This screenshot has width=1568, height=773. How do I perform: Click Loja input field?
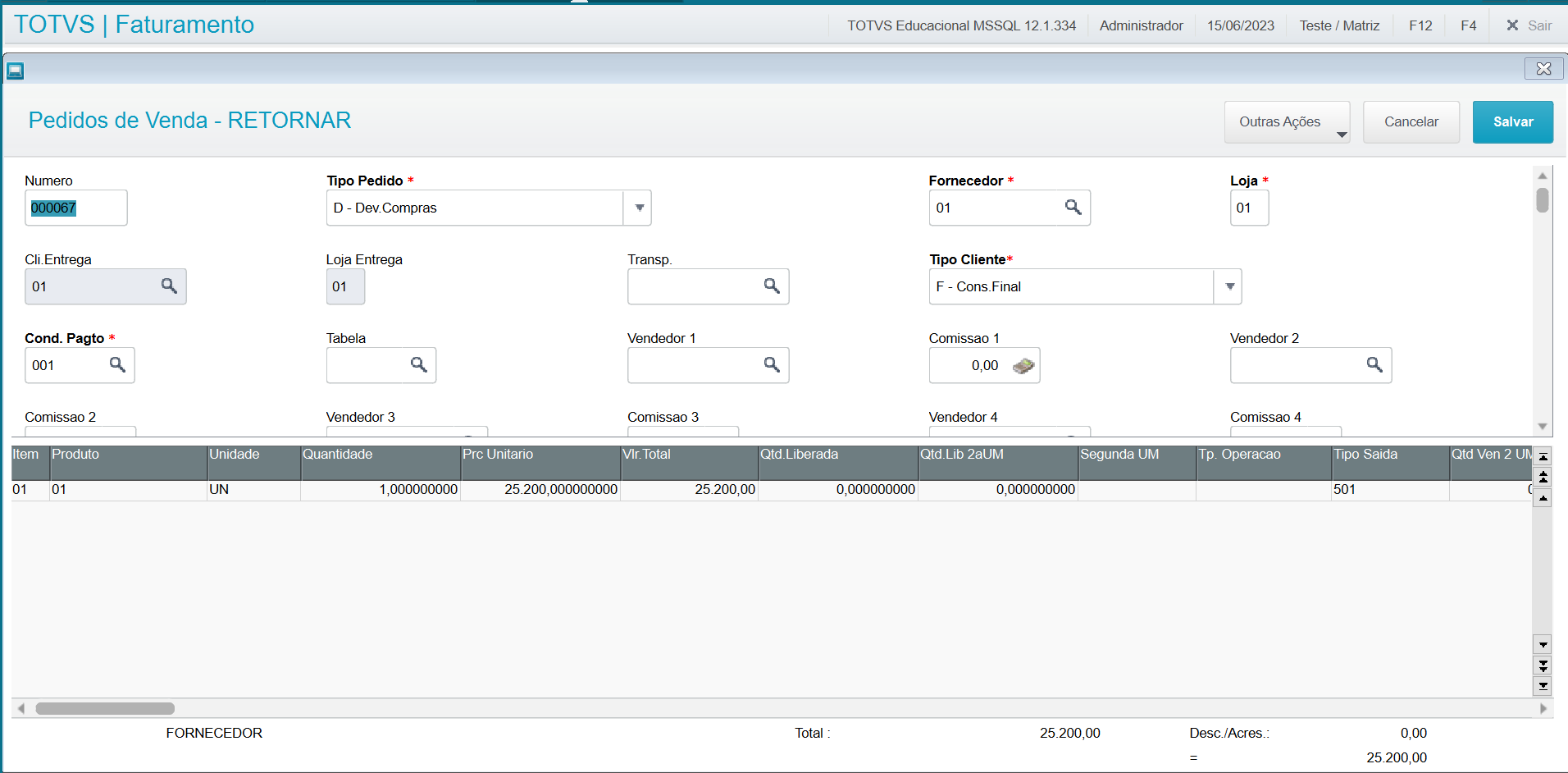pyautogui.click(x=1249, y=208)
